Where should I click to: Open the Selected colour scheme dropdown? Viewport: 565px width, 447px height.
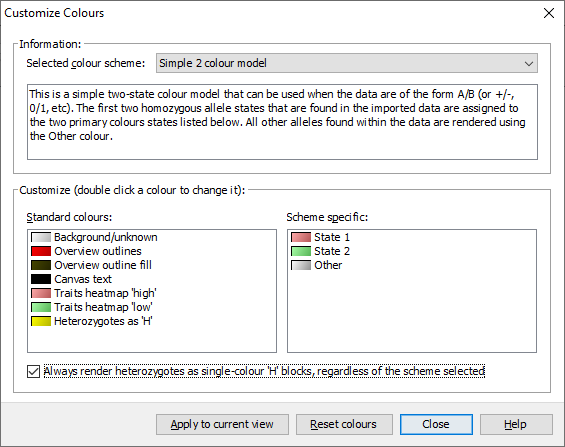click(x=347, y=63)
